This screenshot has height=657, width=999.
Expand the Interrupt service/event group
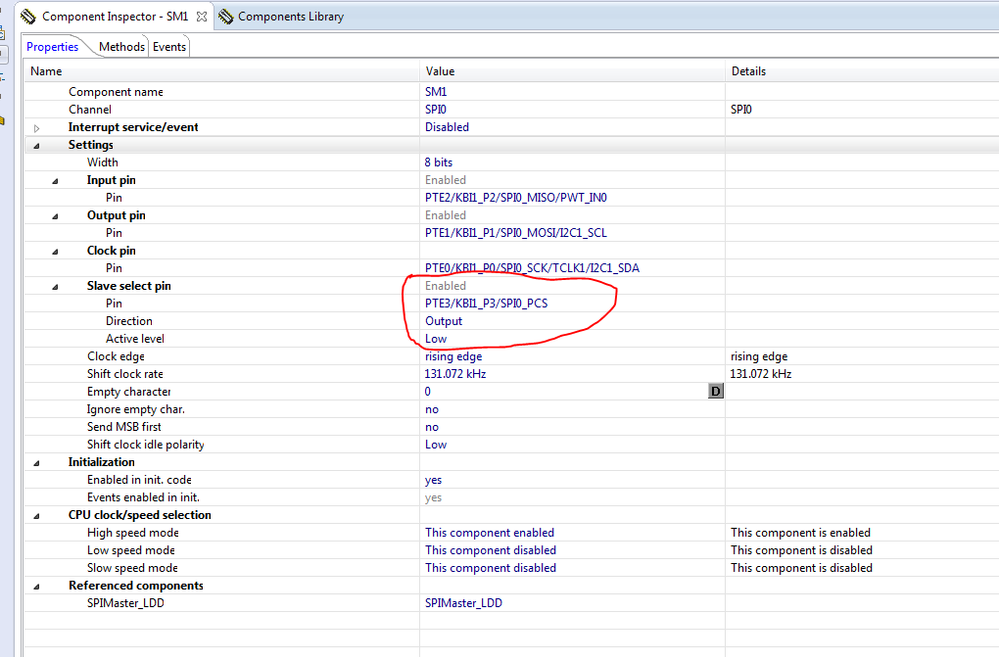pos(36,128)
